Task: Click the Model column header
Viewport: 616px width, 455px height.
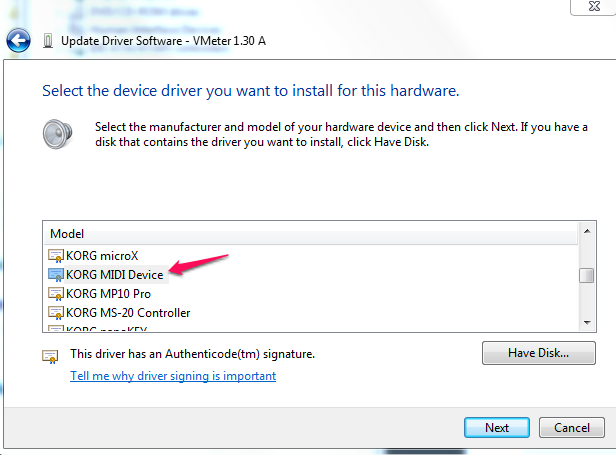Action: (310, 233)
